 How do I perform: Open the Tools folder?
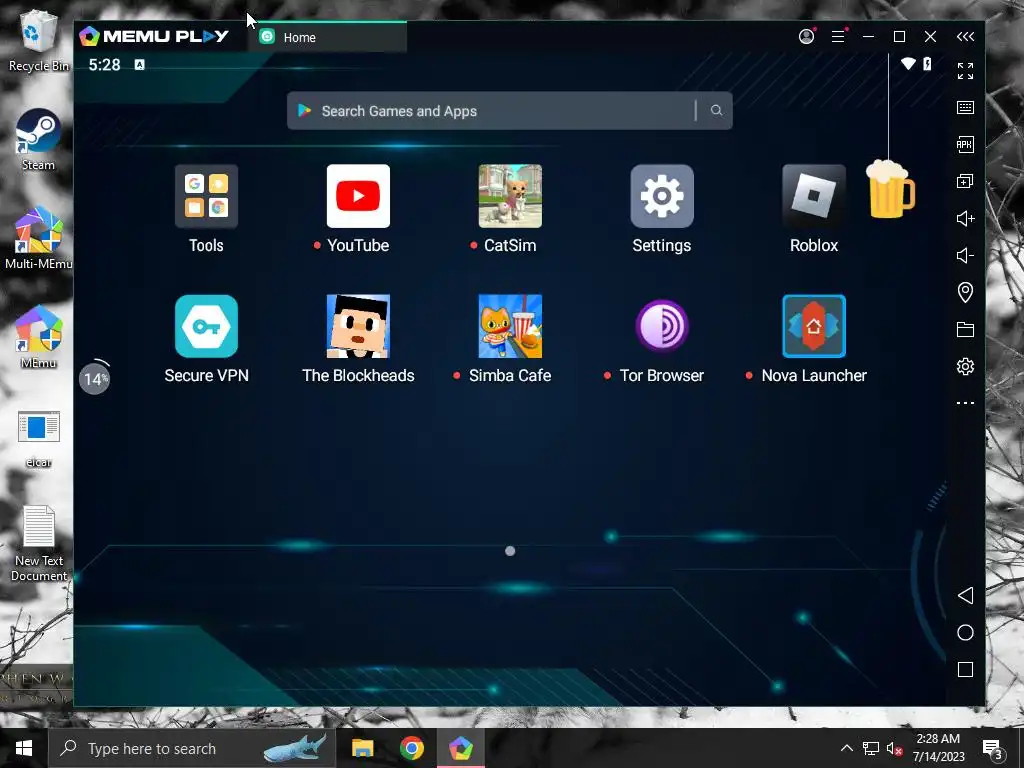point(206,196)
